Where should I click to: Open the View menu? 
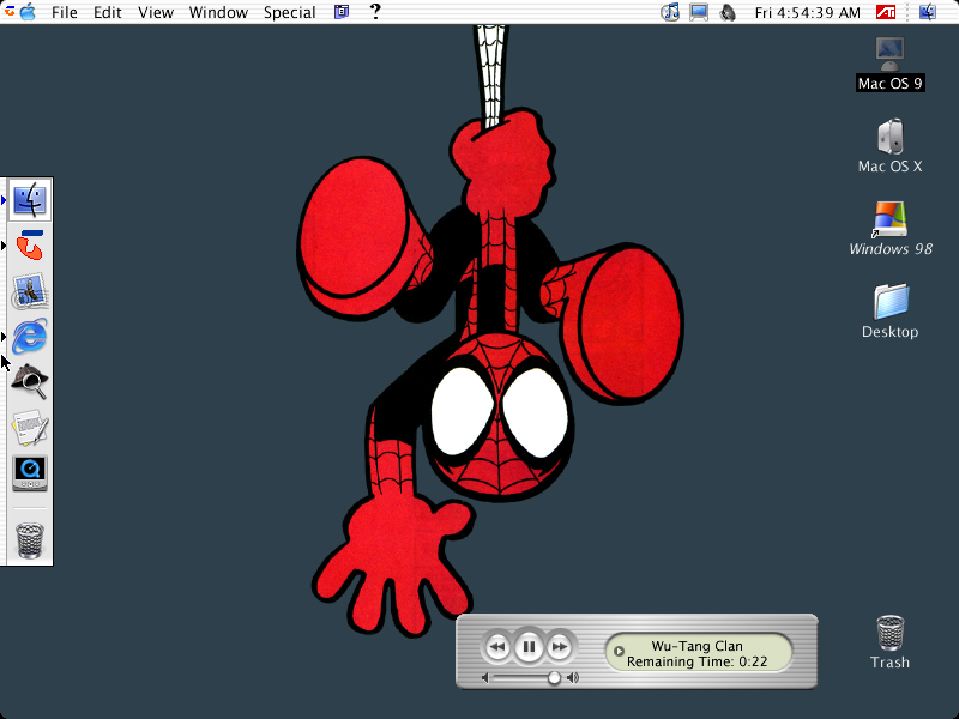point(155,12)
